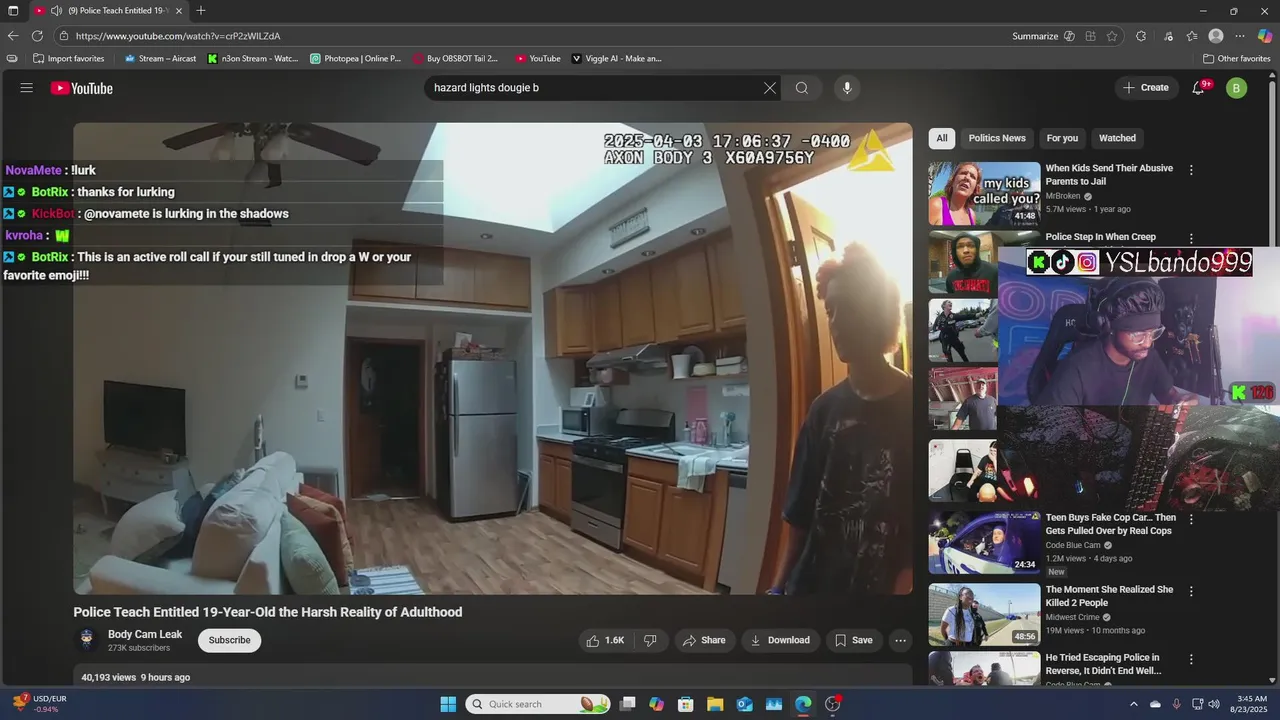
Task: Open the browser profile icon
Action: 1216,36
